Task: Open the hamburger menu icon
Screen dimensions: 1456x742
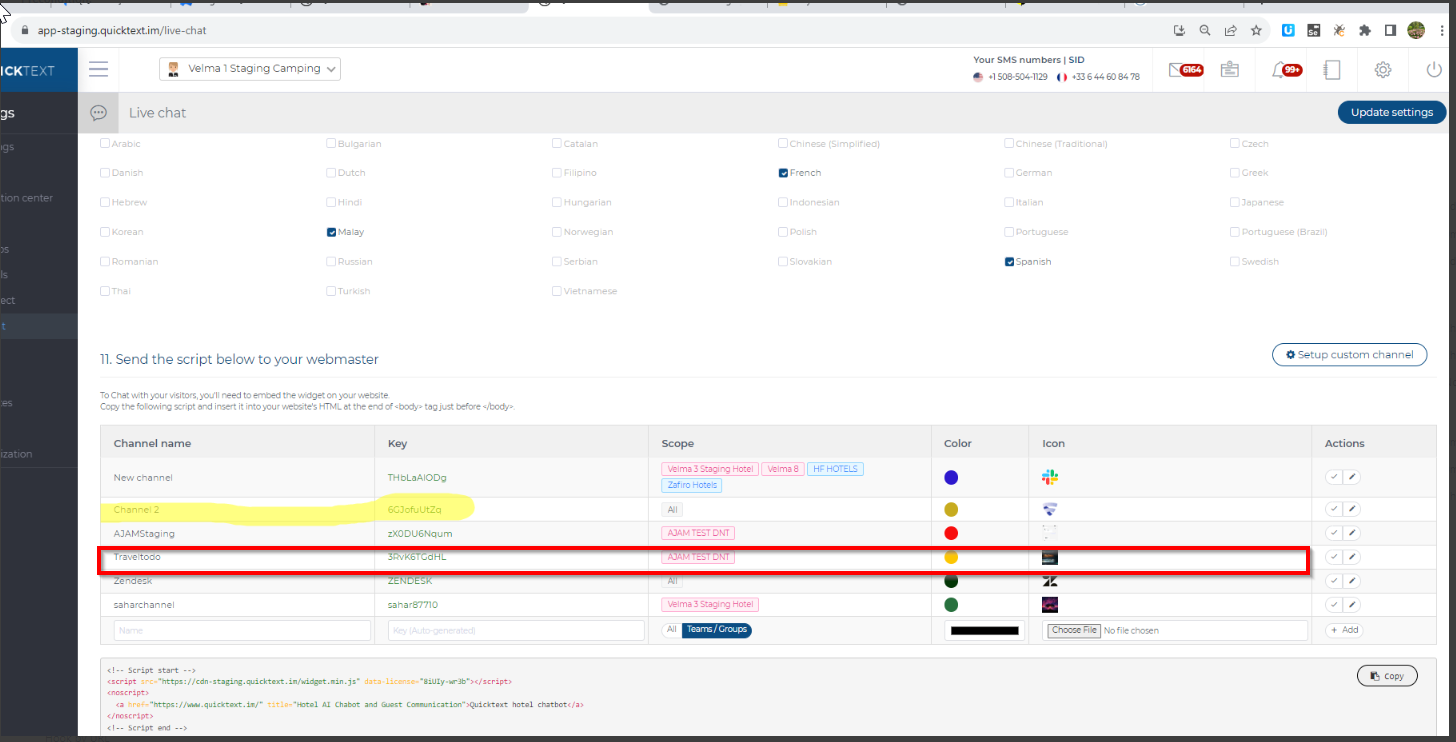Action: pyautogui.click(x=98, y=69)
